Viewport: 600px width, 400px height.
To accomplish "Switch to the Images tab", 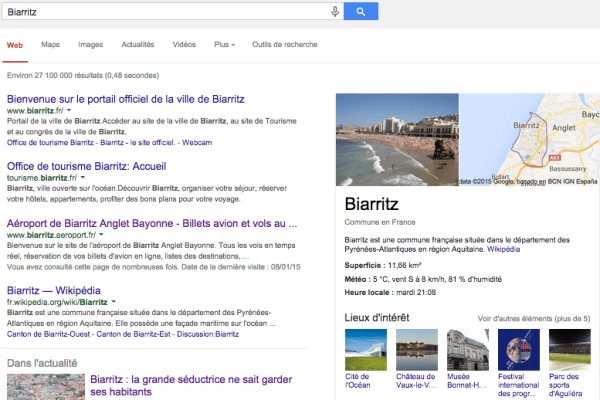I will coord(91,44).
